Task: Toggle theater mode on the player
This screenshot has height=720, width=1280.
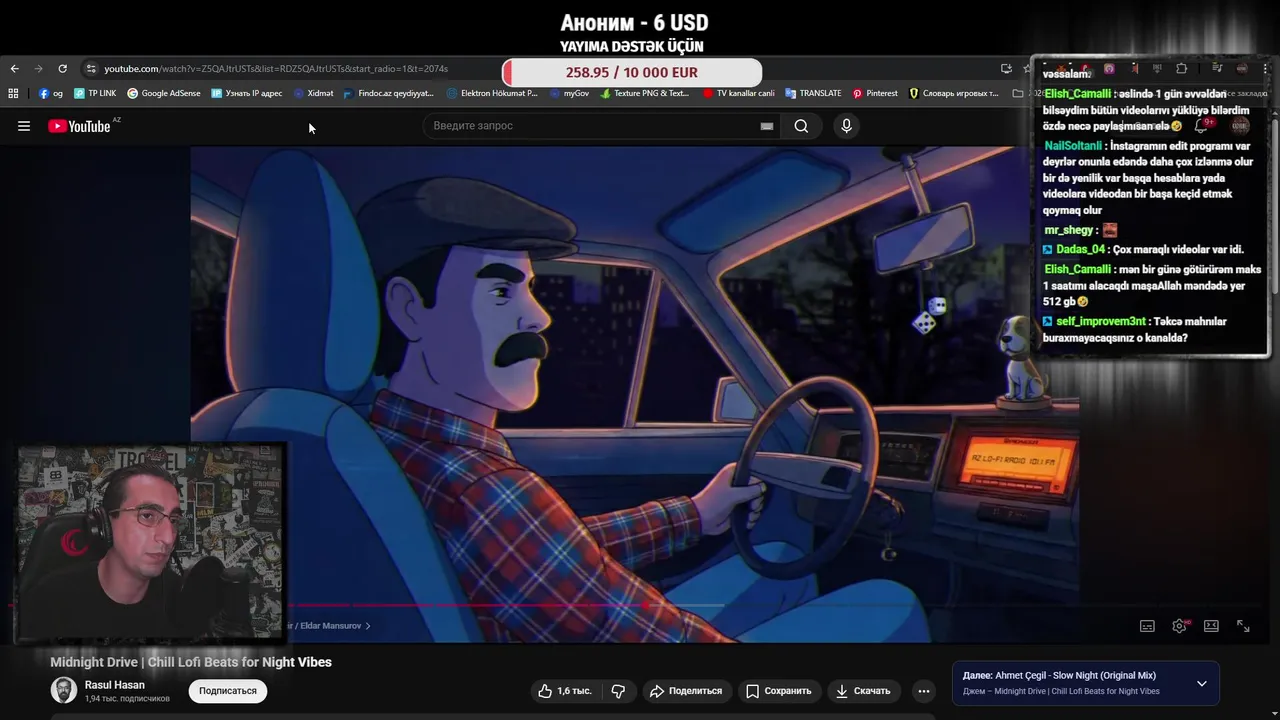Action: tap(1211, 626)
